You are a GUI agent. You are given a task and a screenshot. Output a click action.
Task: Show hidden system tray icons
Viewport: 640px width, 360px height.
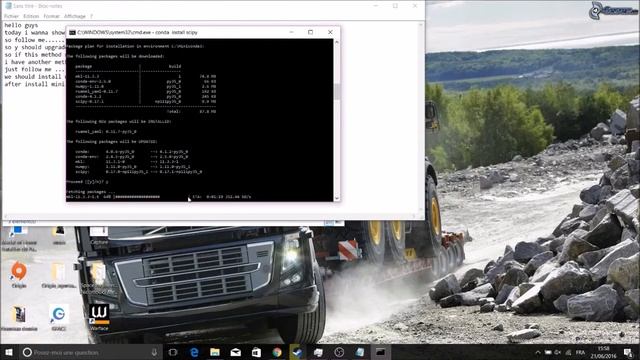[538, 353]
